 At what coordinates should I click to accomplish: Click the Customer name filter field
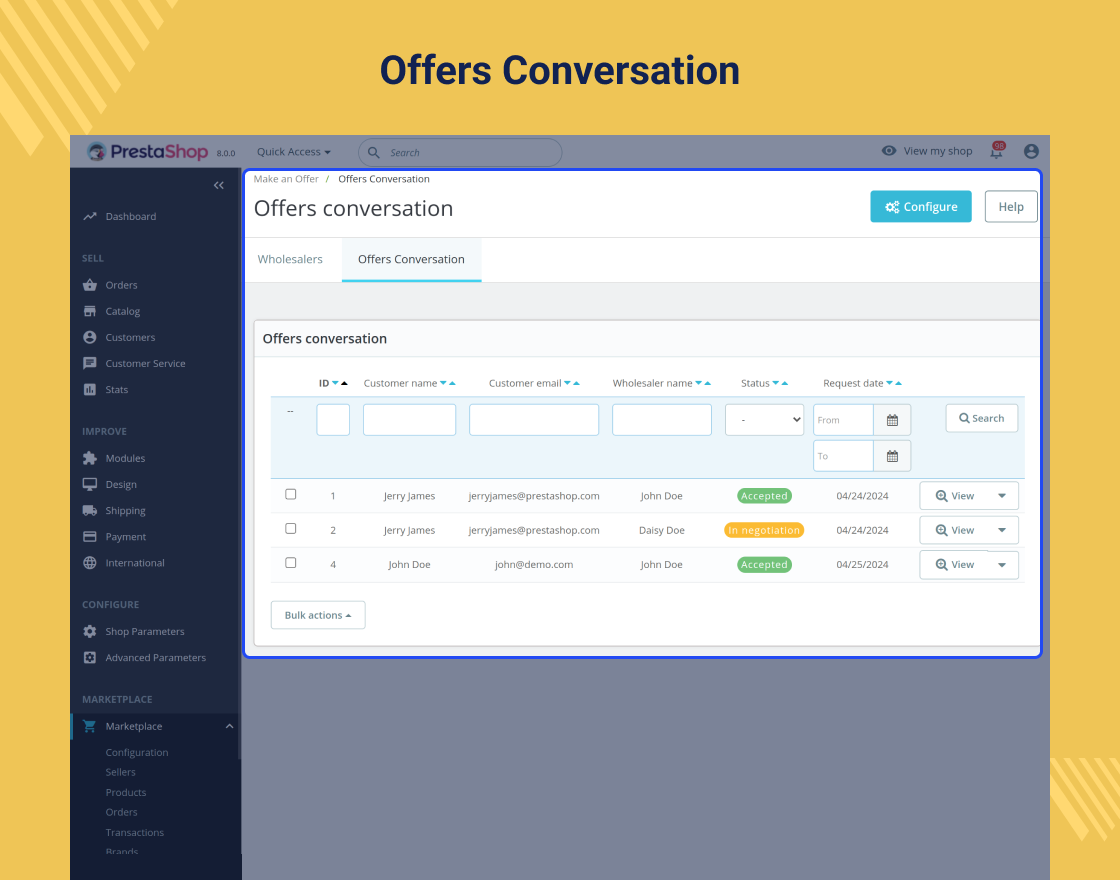(x=409, y=420)
